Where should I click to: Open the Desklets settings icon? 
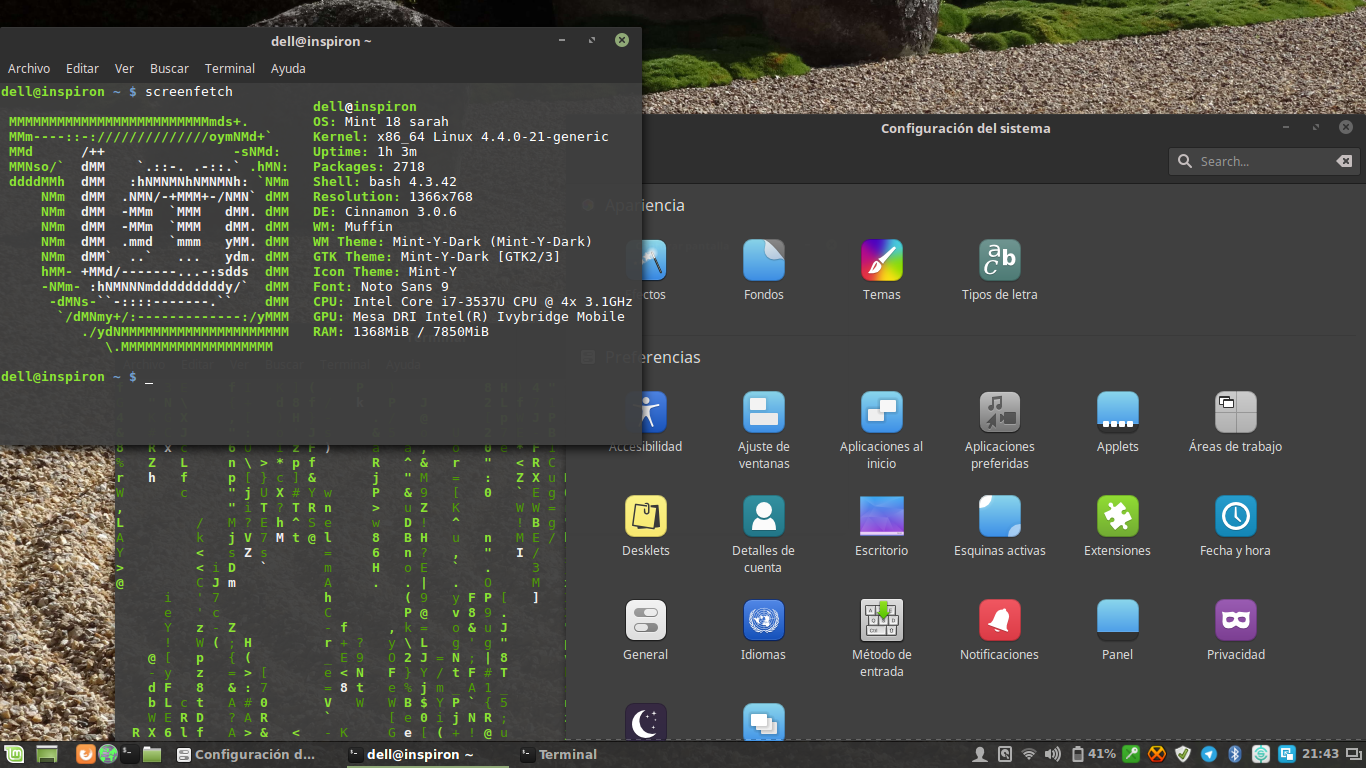click(646, 516)
